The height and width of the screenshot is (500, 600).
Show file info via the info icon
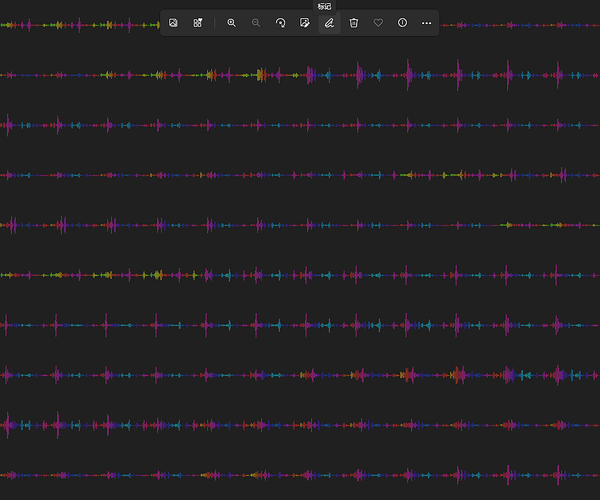click(x=403, y=23)
